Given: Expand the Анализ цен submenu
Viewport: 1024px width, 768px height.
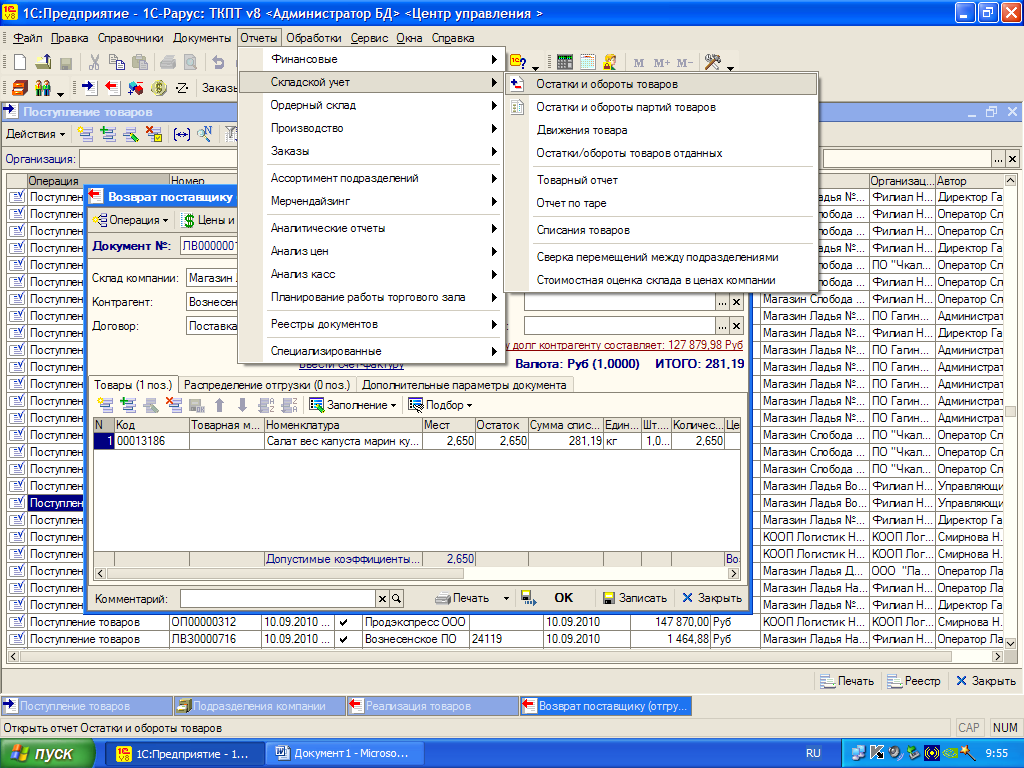Looking at the screenshot, I should [x=372, y=251].
